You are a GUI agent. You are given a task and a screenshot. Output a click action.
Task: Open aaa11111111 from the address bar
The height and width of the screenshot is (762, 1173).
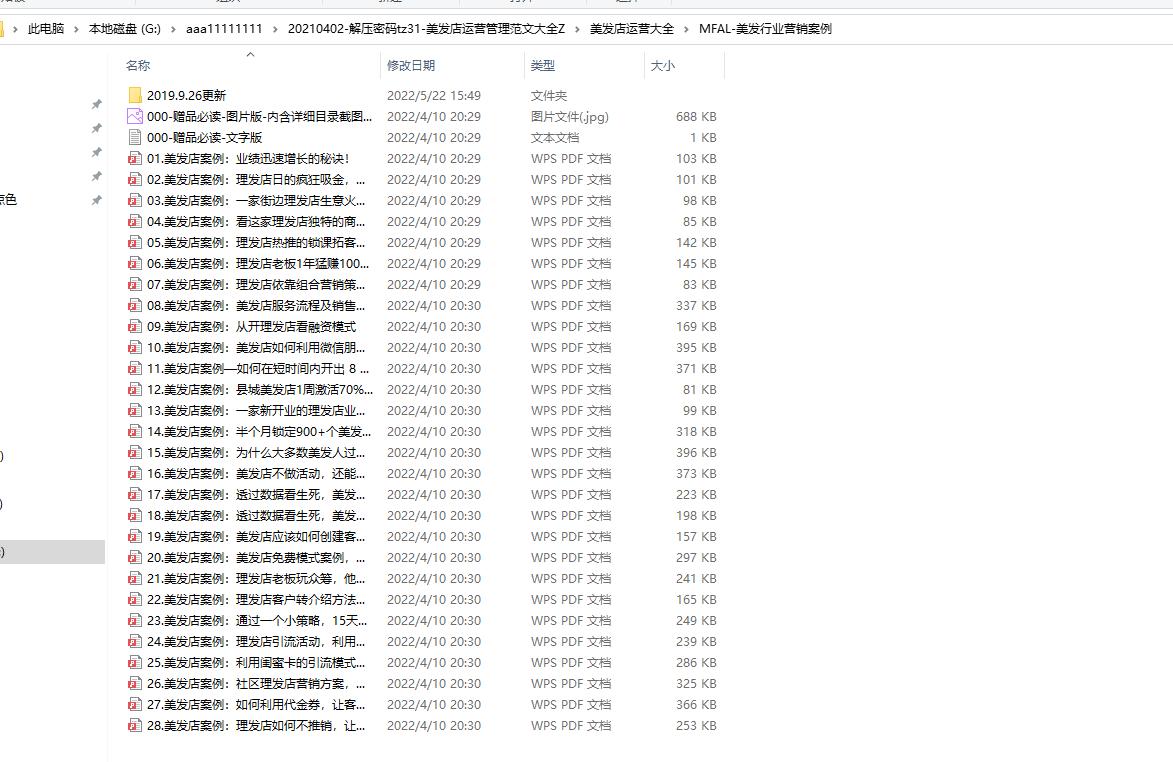[x=222, y=30]
